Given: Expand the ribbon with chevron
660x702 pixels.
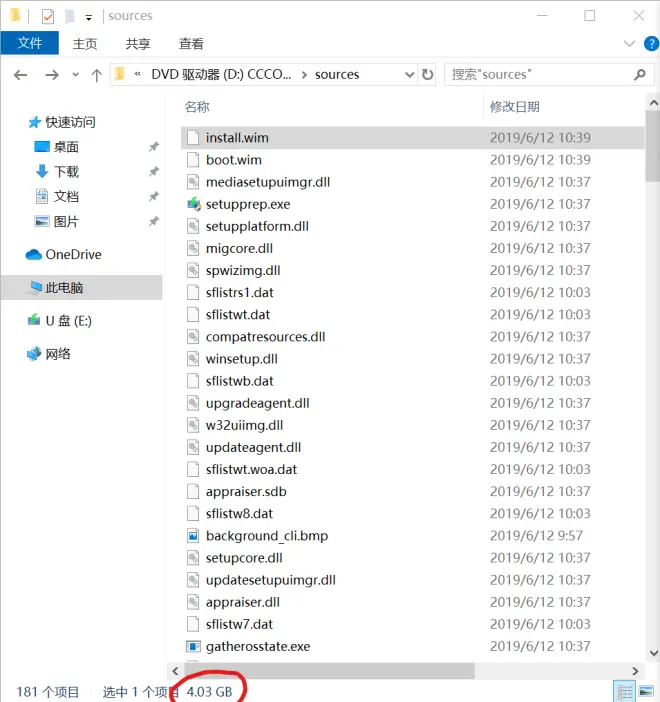Looking at the screenshot, I should [629, 43].
